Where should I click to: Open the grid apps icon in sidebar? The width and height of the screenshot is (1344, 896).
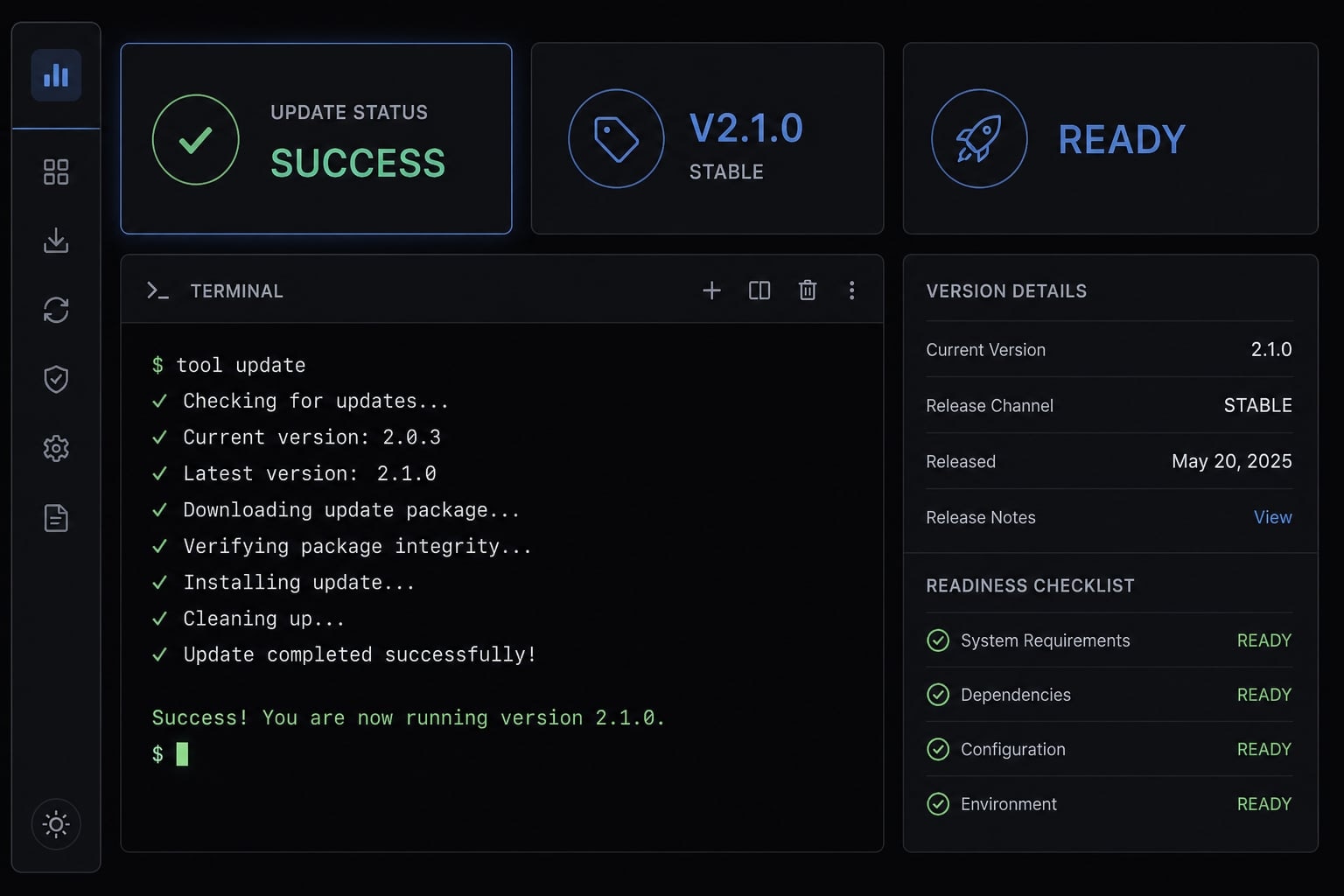(x=56, y=171)
